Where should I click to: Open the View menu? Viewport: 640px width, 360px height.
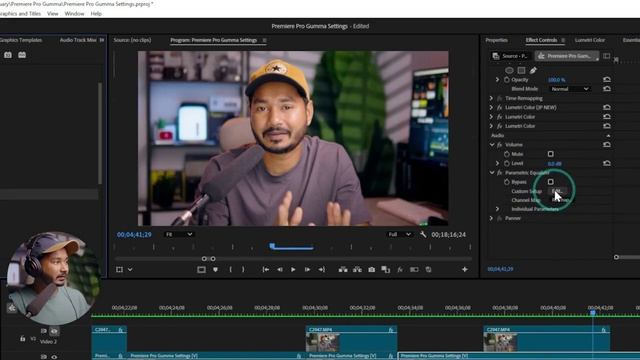(53, 13)
